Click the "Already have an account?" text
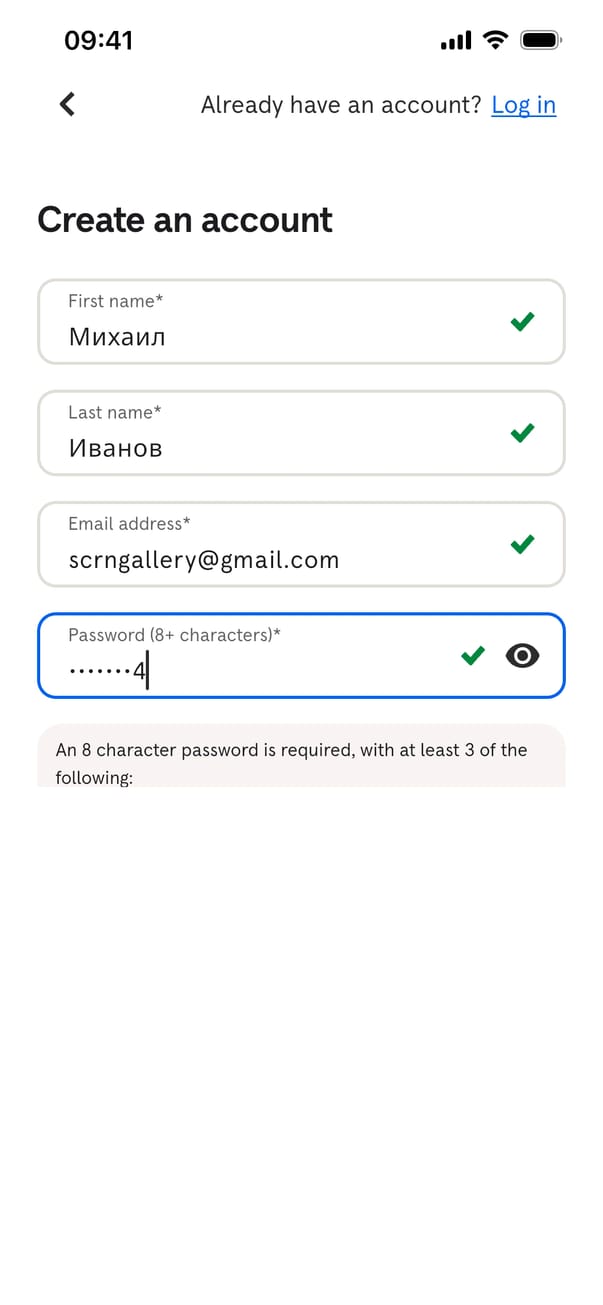 341,105
